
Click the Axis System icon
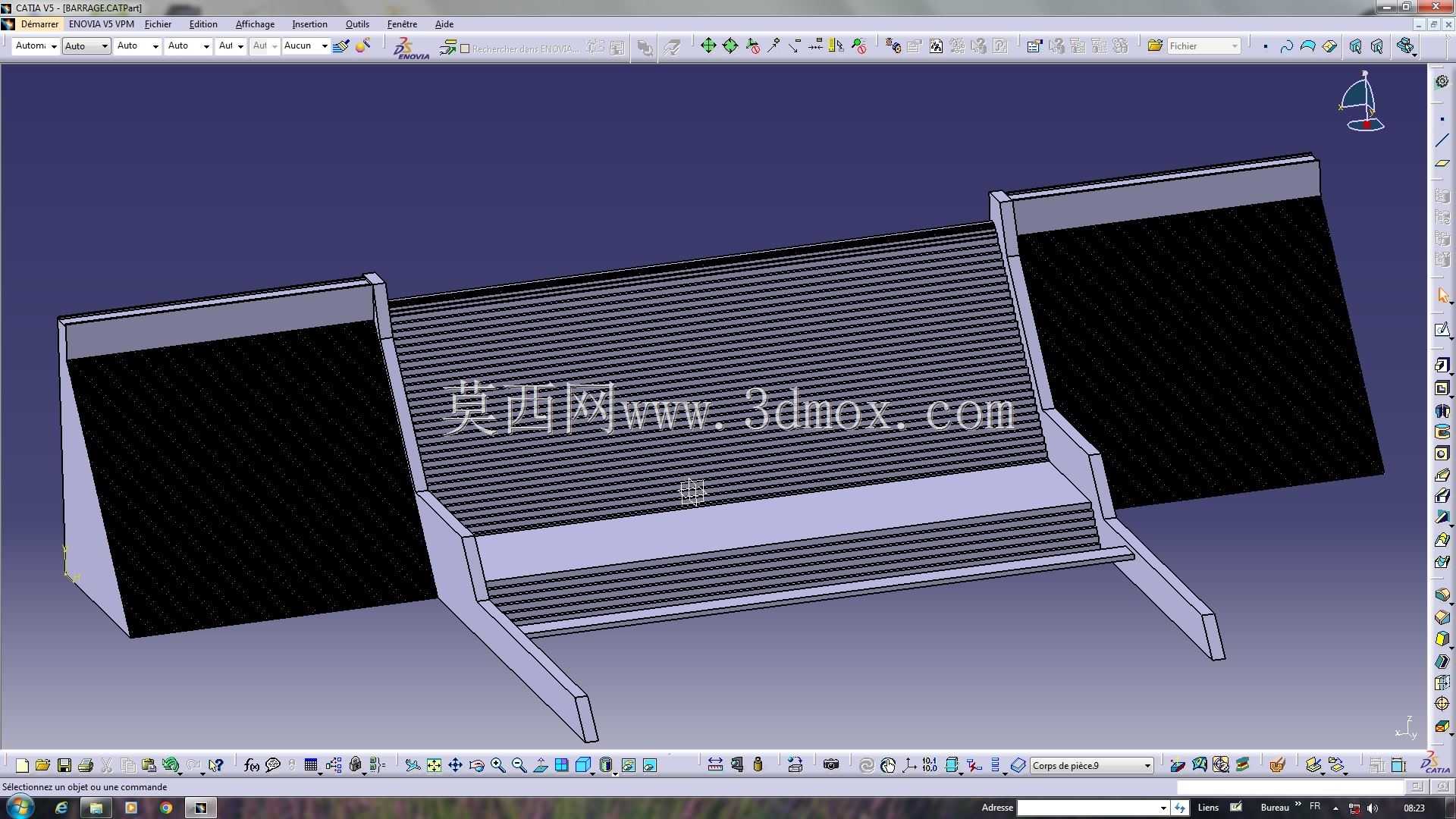(x=909, y=765)
